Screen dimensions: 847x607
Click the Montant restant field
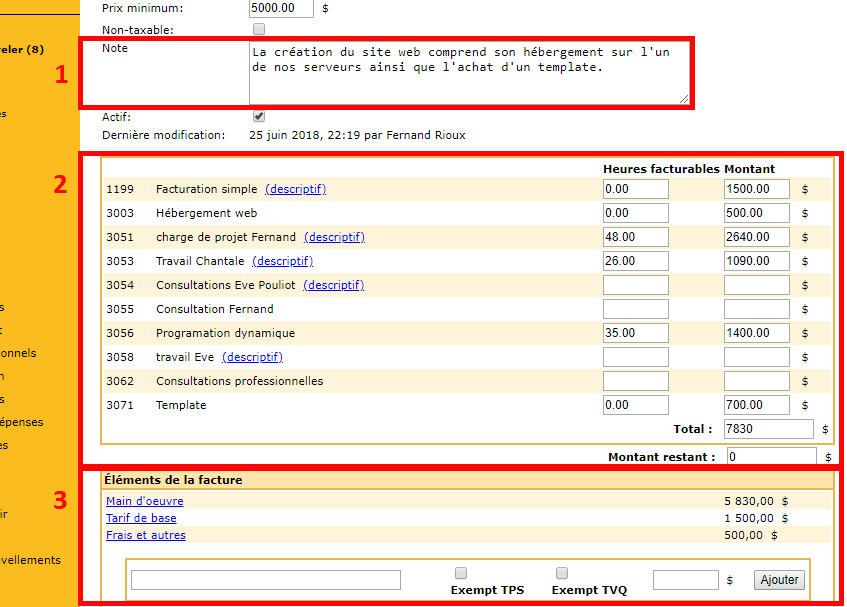(771, 457)
